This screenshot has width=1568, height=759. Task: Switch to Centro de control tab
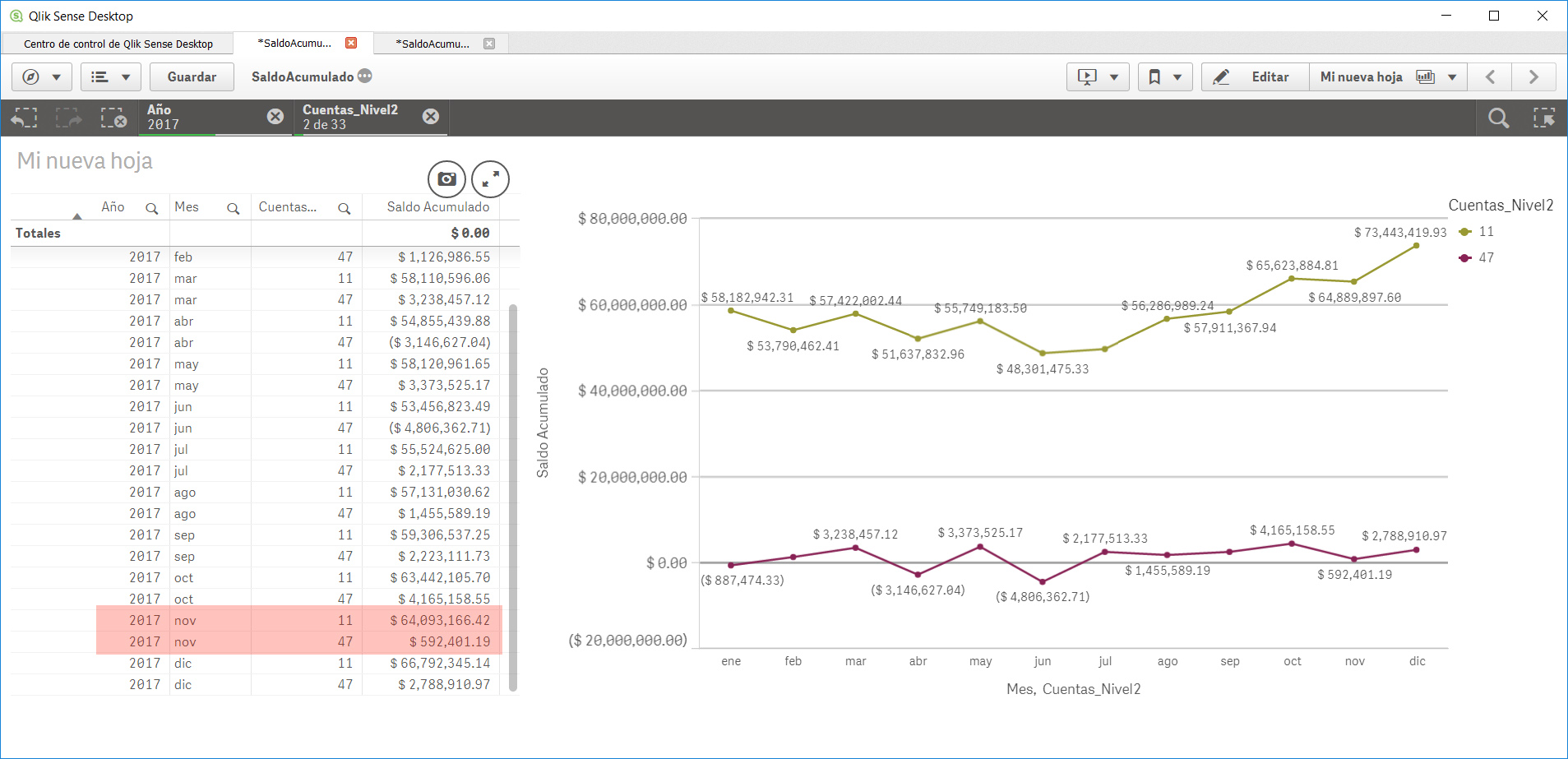click(118, 44)
